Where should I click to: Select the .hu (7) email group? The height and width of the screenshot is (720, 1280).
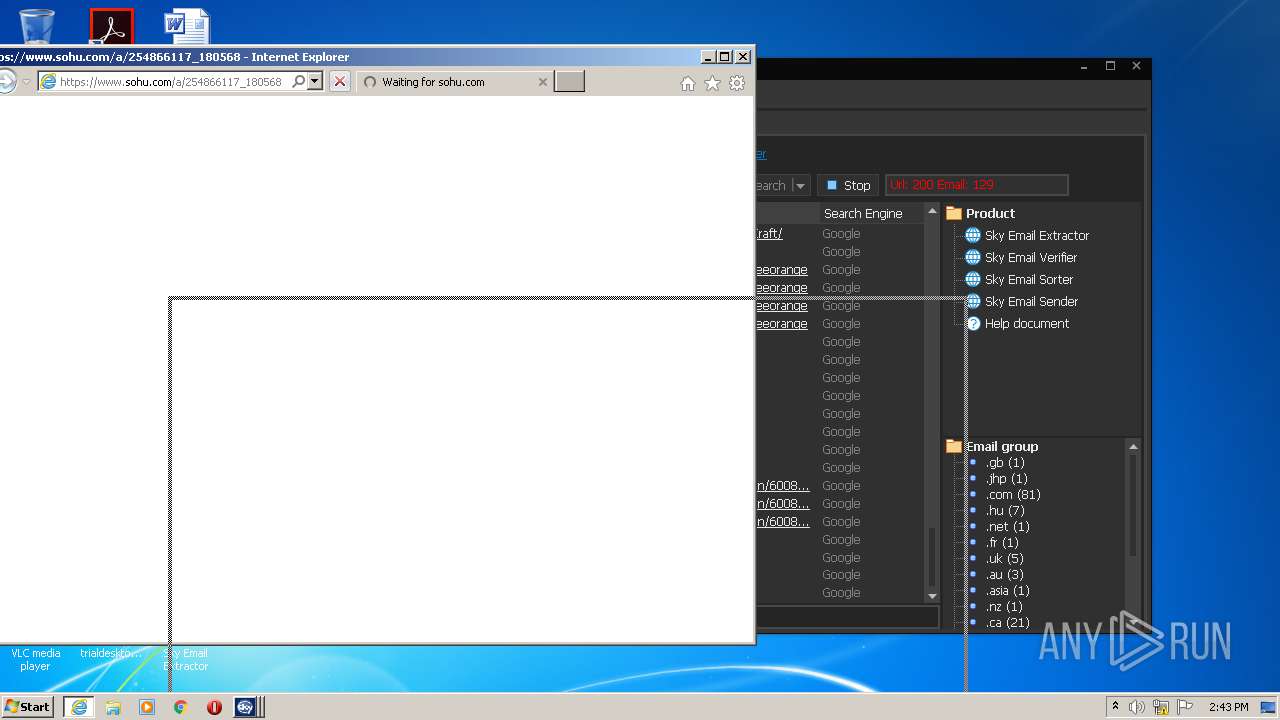(x=1005, y=511)
